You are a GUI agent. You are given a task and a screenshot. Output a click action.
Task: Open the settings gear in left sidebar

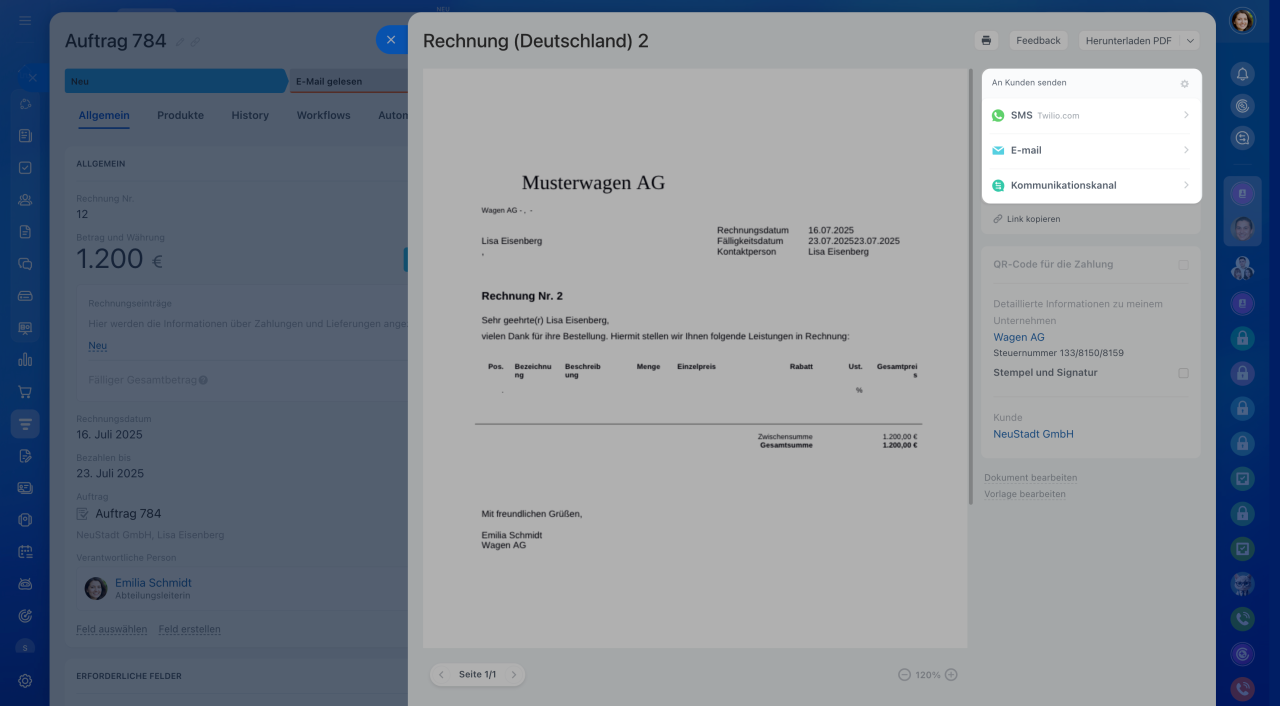click(x=25, y=681)
